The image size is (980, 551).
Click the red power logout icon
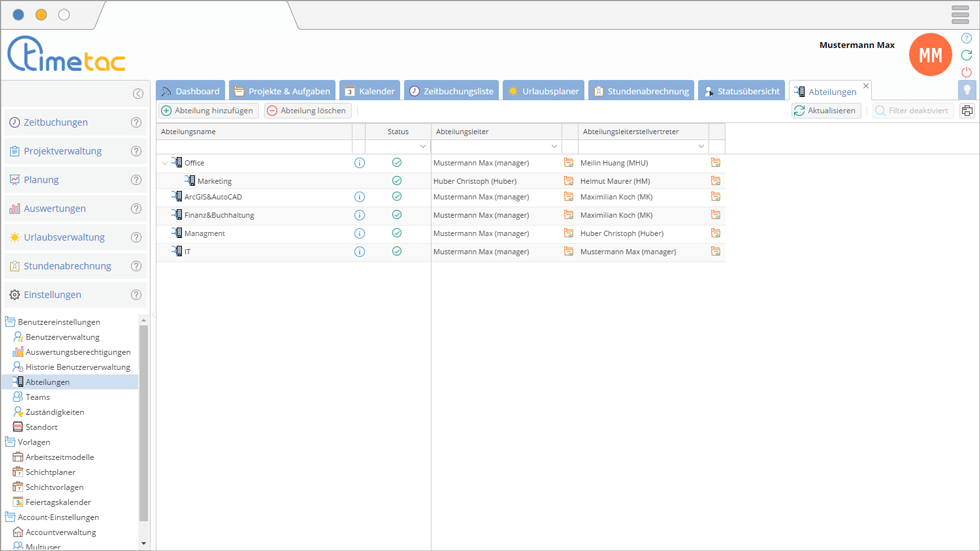[966, 72]
